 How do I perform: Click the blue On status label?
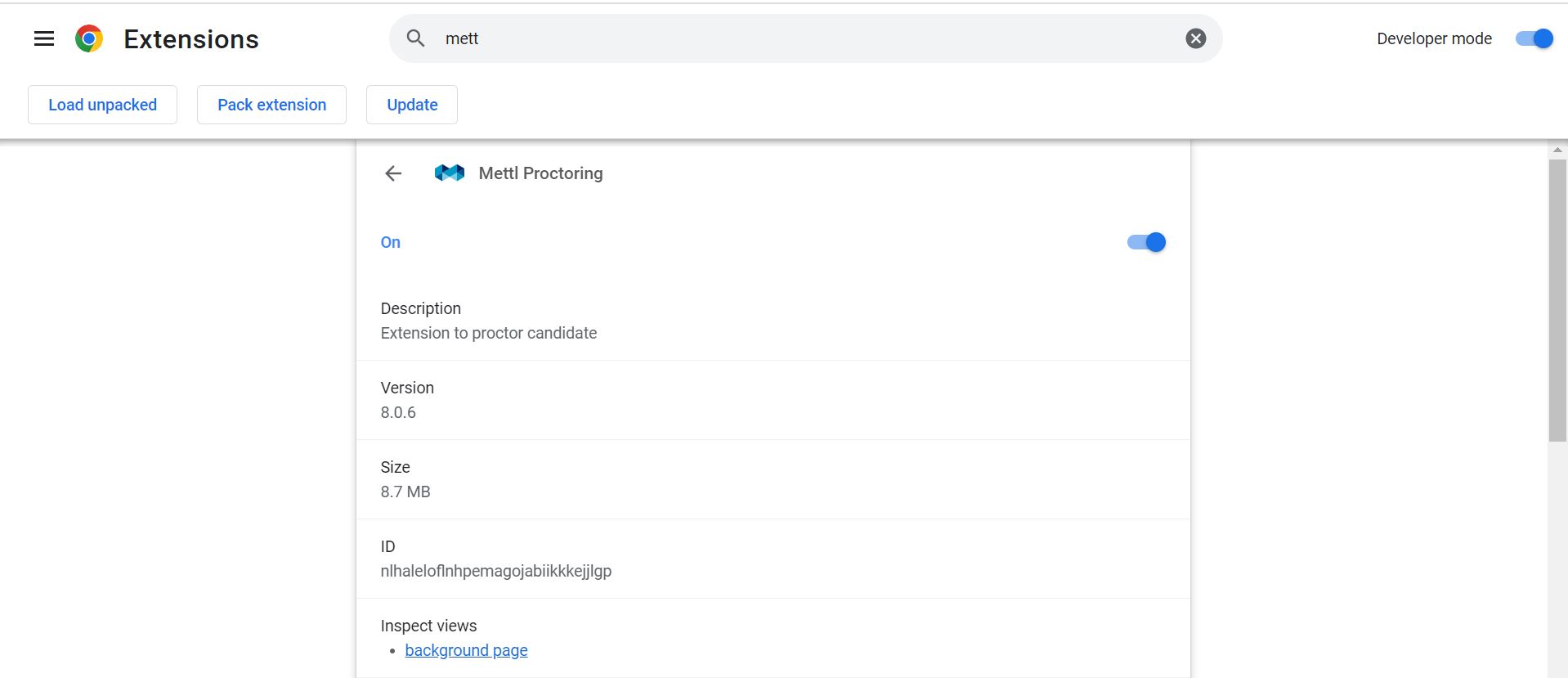tap(391, 242)
